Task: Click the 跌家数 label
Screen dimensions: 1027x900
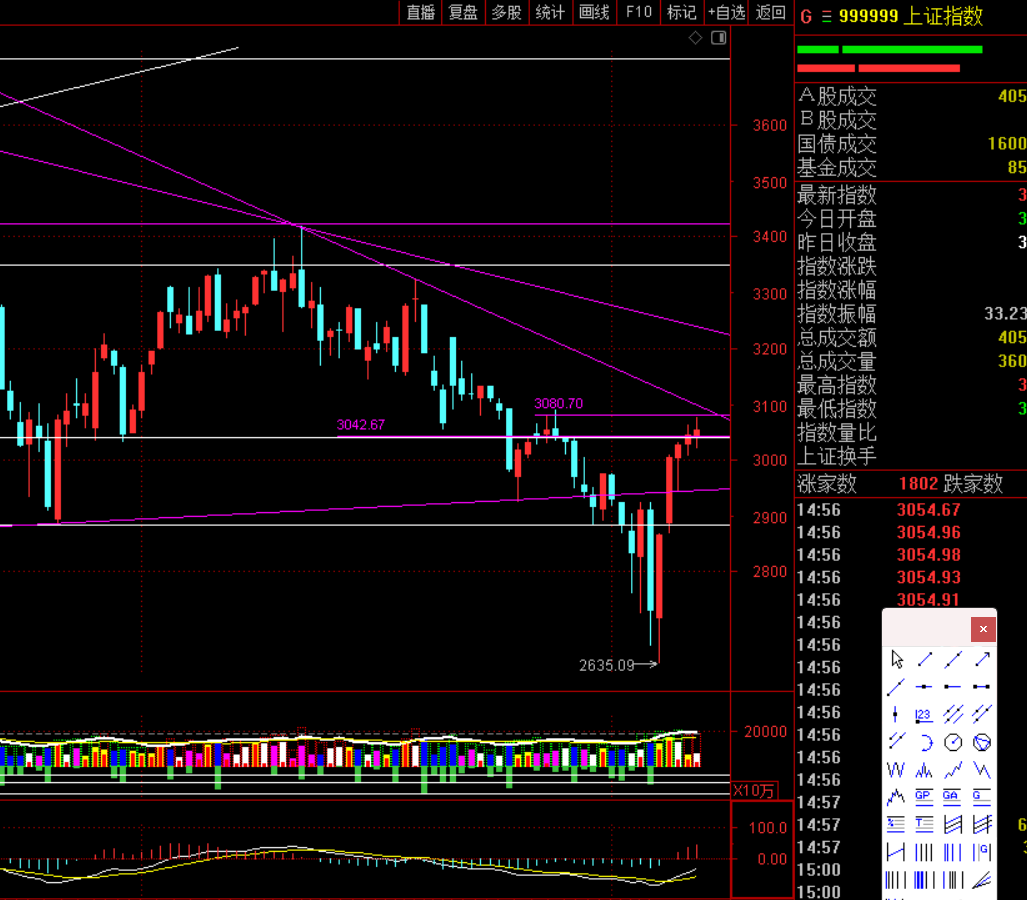Action: (x=973, y=484)
